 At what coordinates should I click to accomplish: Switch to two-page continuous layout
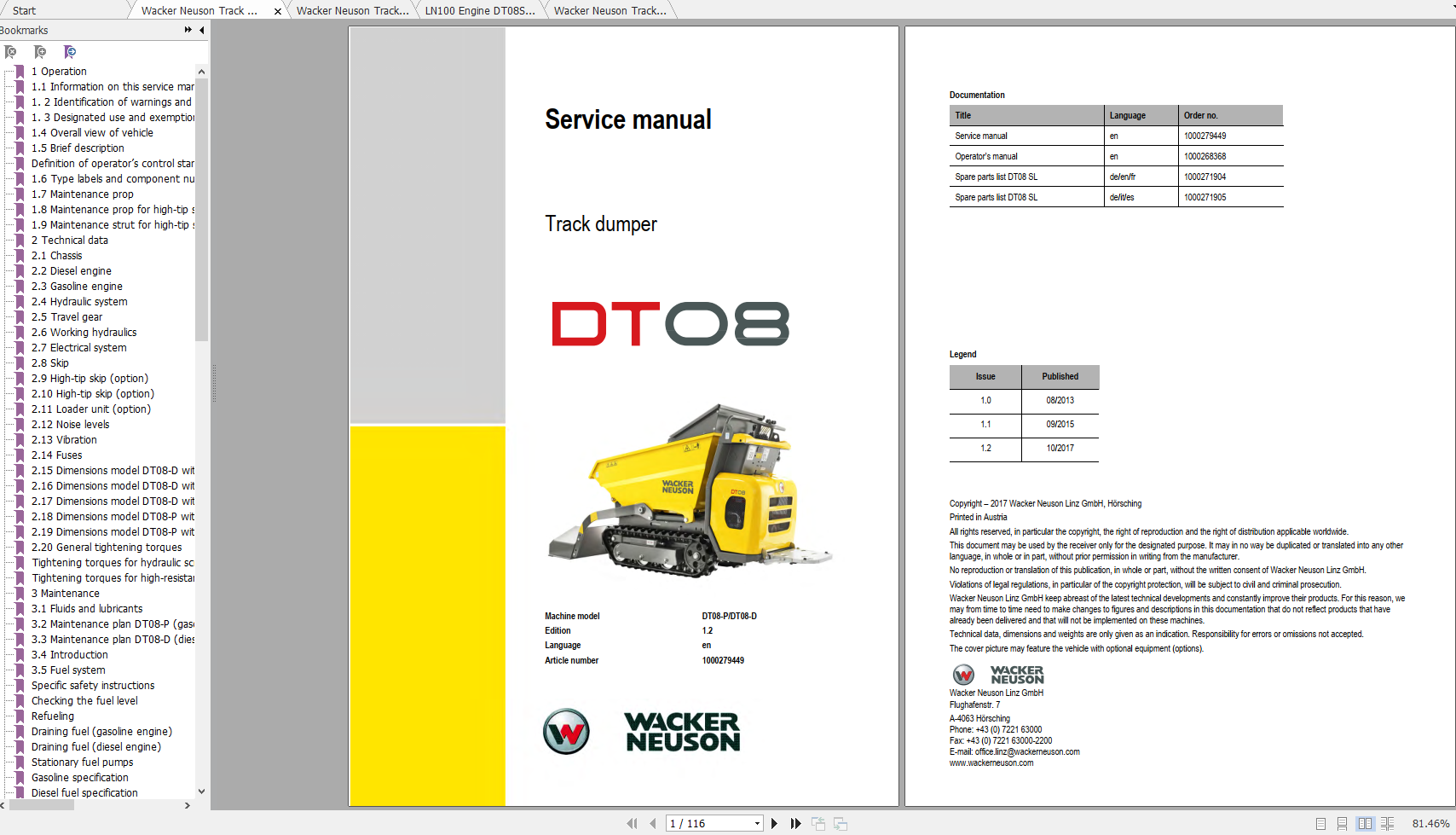coord(1388,824)
